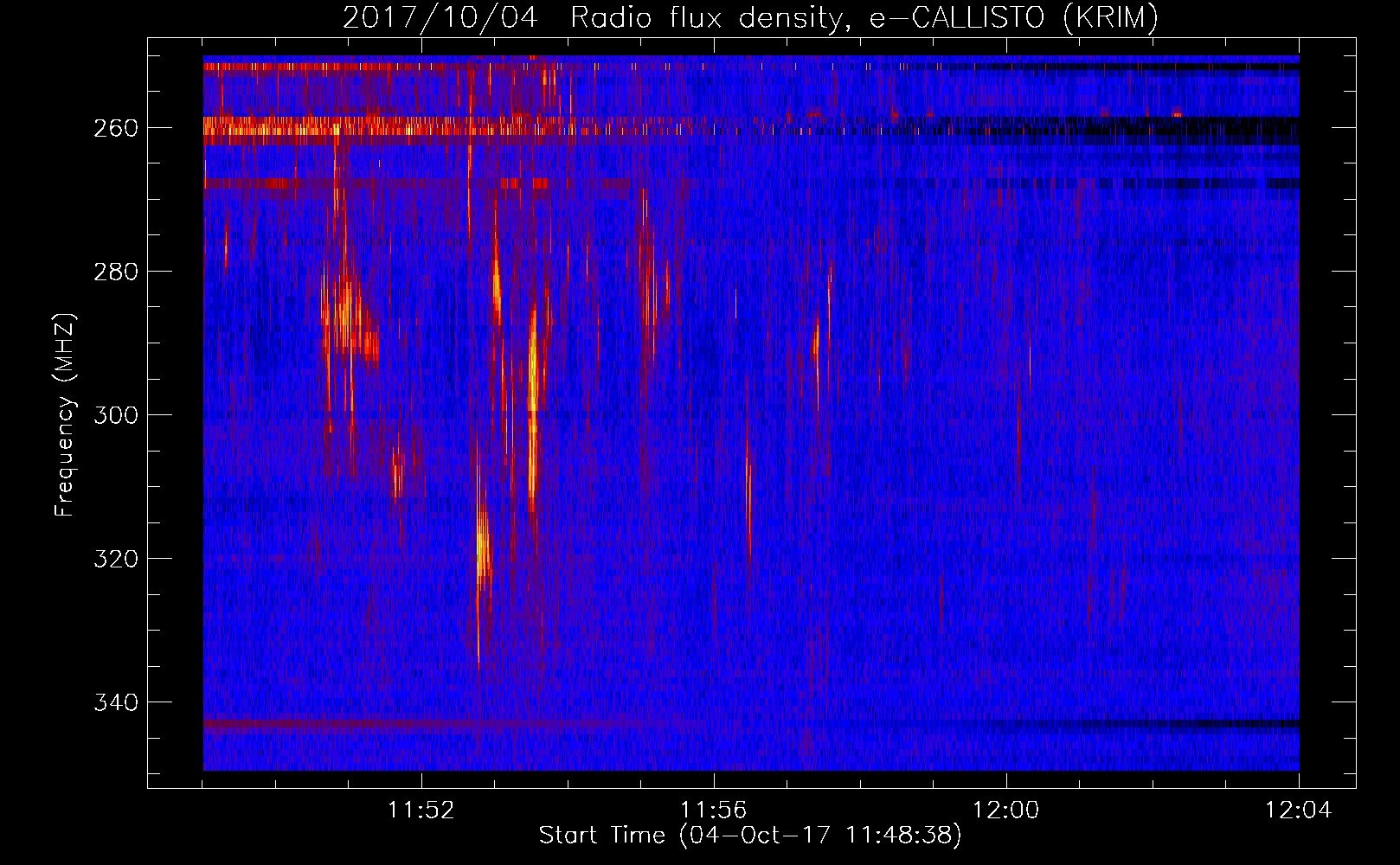Screen dimensions: 1400x865
Task: Click the 12:00 time tick label
Action: pyautogui.click(x=1005, y=811)
